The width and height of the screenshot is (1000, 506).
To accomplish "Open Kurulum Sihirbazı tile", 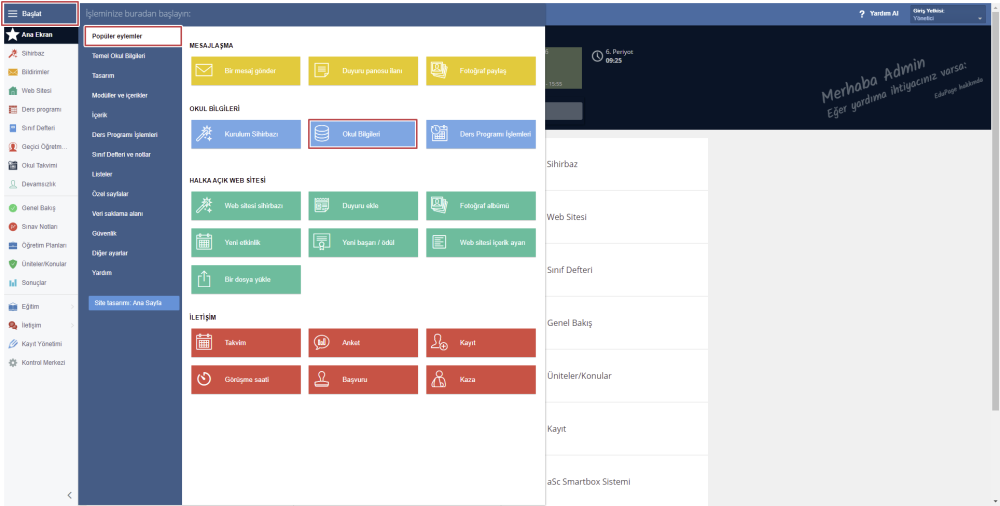I will pyautogui.click(x=246, y=135).
